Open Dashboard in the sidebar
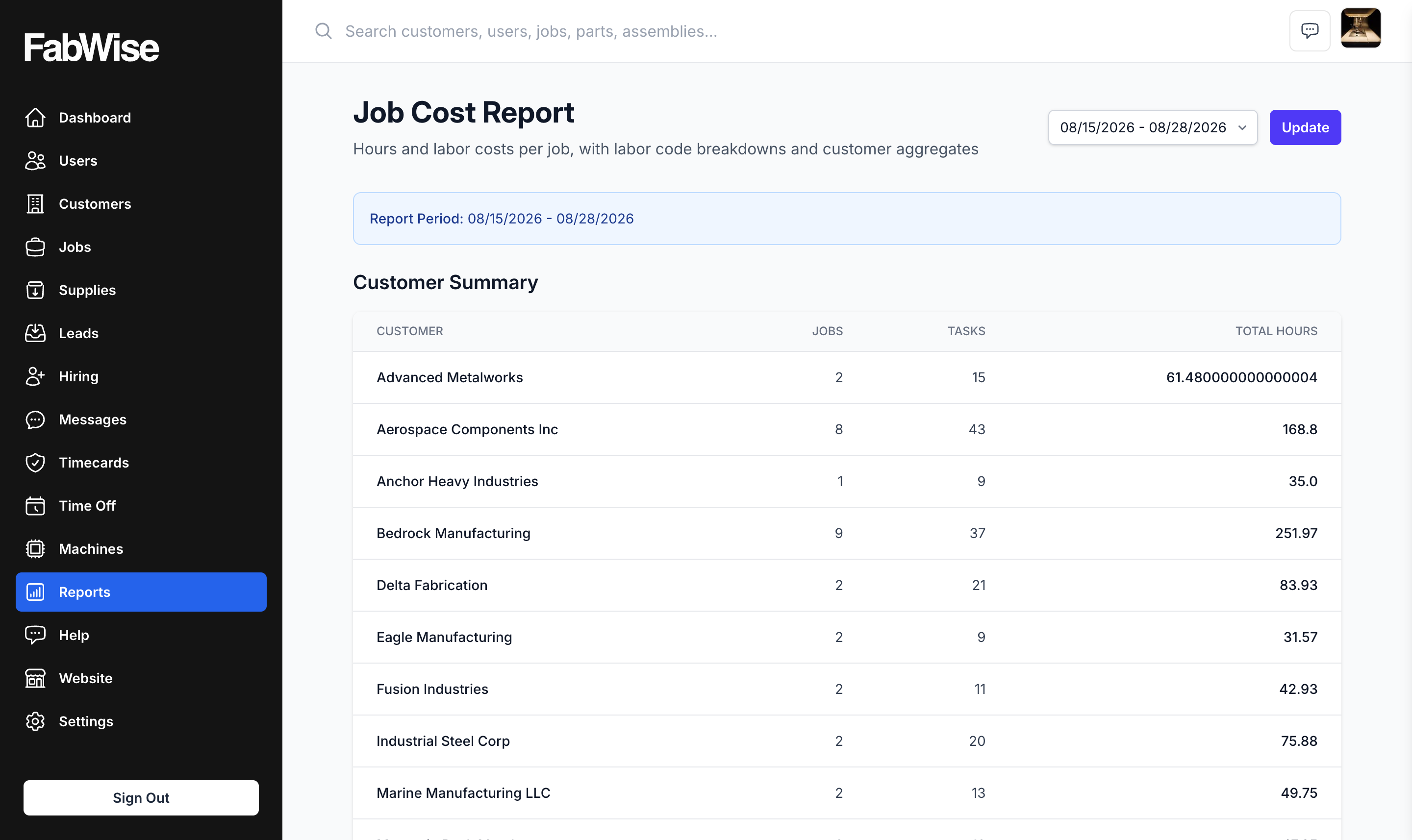Viewport: 1412px width, 840px height. point(141,118)
